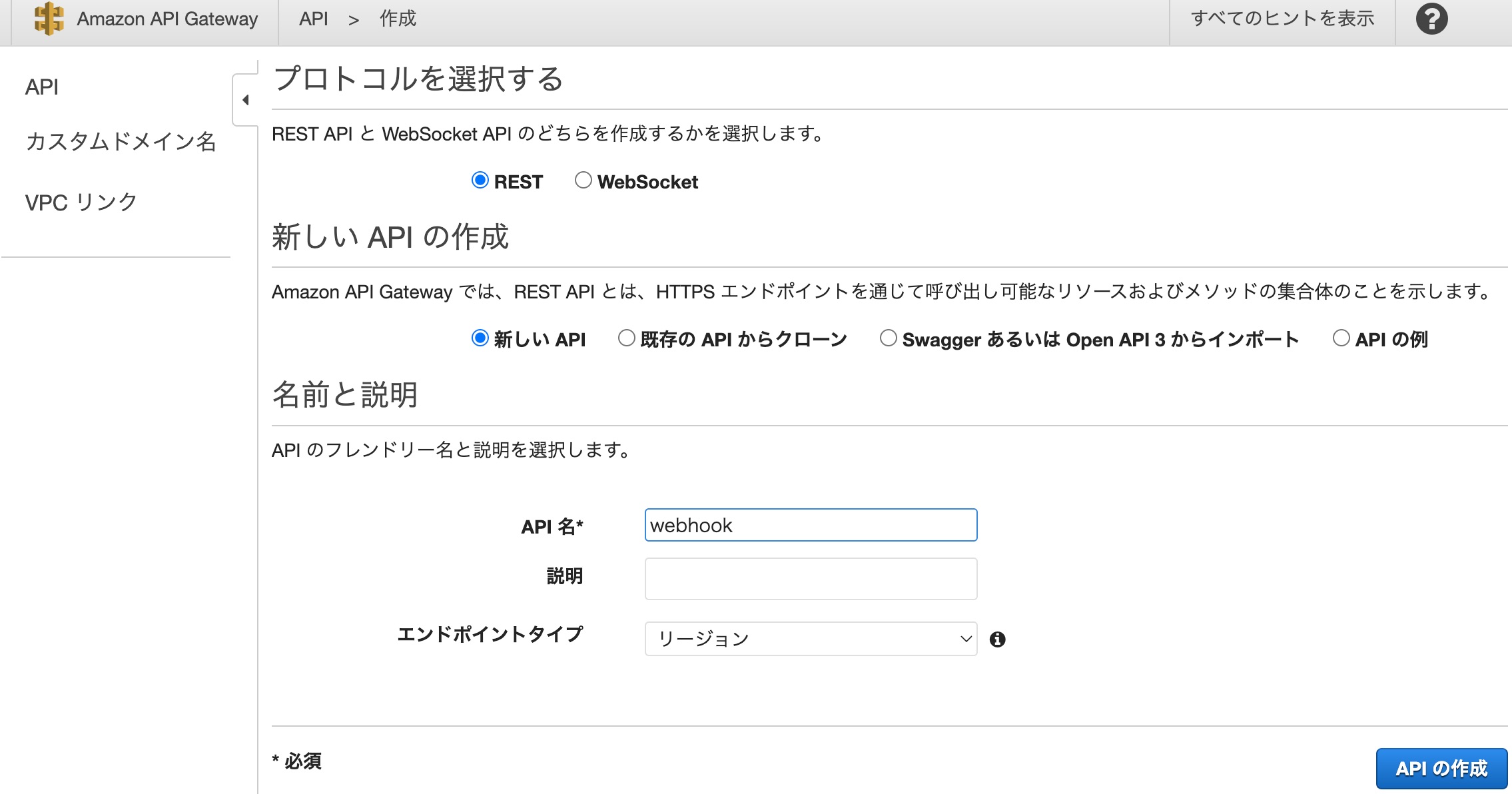1512x794 pixels.
Task: Select the 新しい API option
Action: tap(479, 338)
